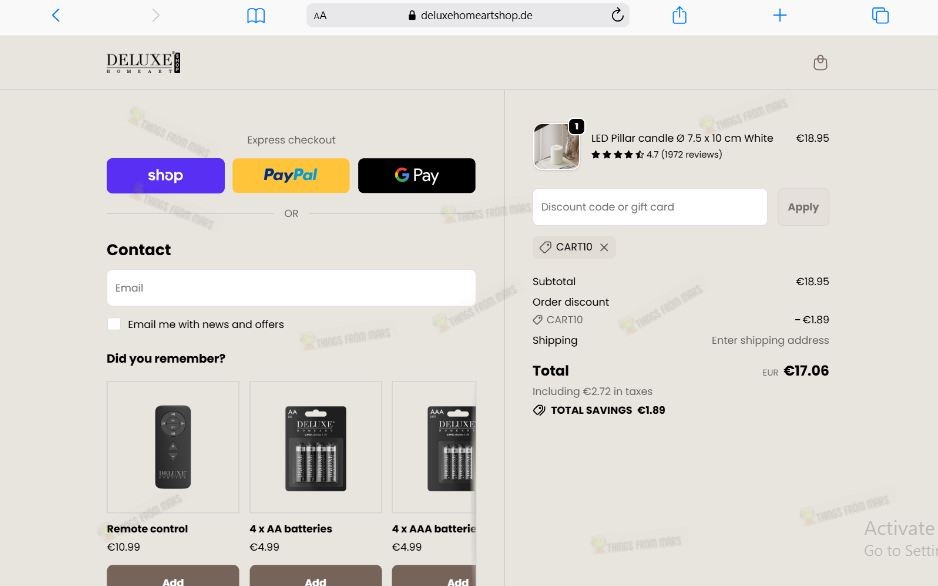Click the LED Pillar candle product title

[682, 138]
